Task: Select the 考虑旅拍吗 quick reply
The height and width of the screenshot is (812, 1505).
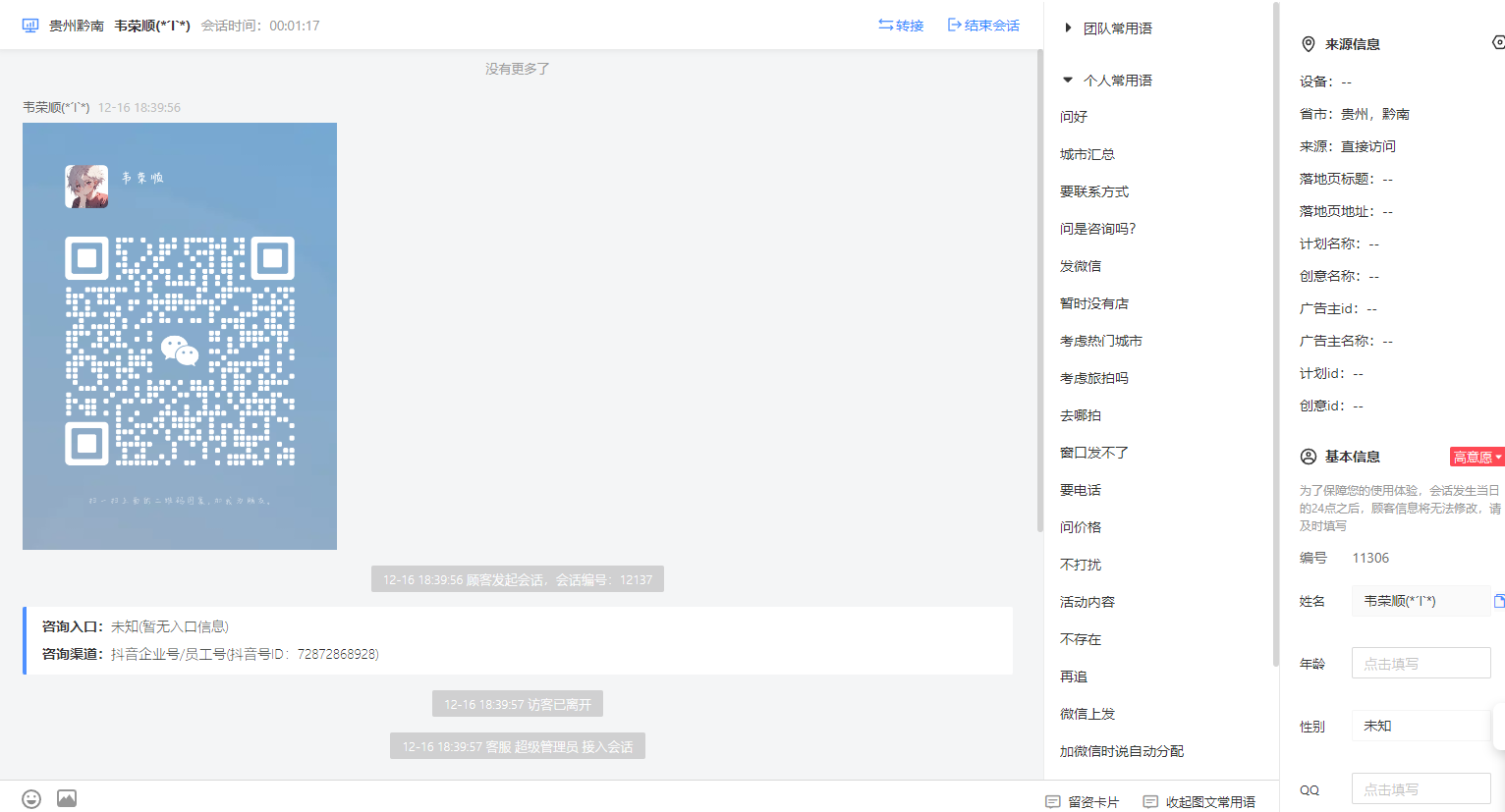Action: click(x=1094, y=378)
